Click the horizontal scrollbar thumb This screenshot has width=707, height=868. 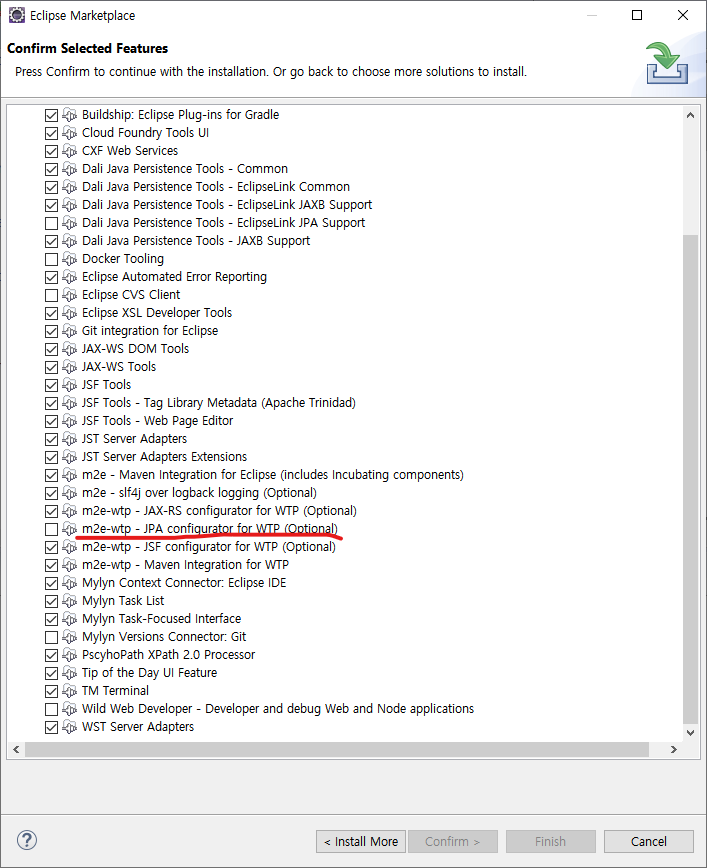(x=337, y=750)
